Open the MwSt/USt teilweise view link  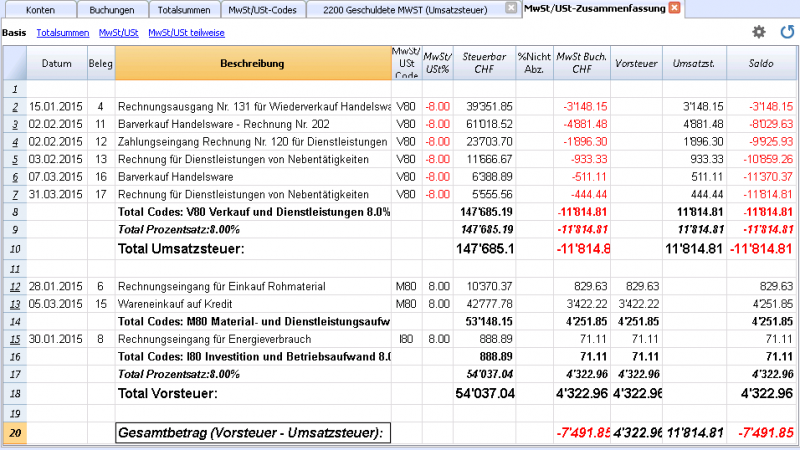coord(186,33)
